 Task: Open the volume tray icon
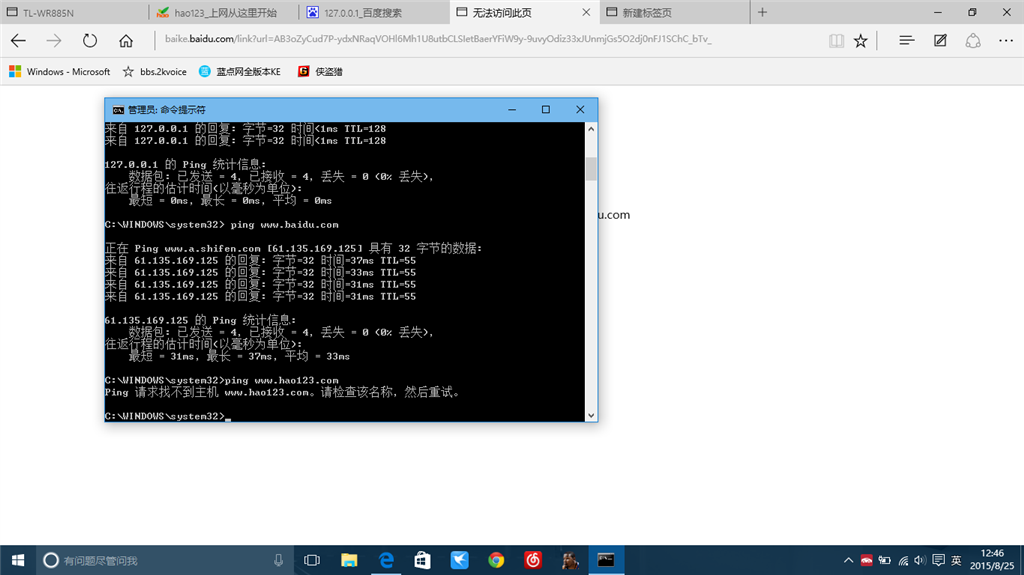point(920,560)
